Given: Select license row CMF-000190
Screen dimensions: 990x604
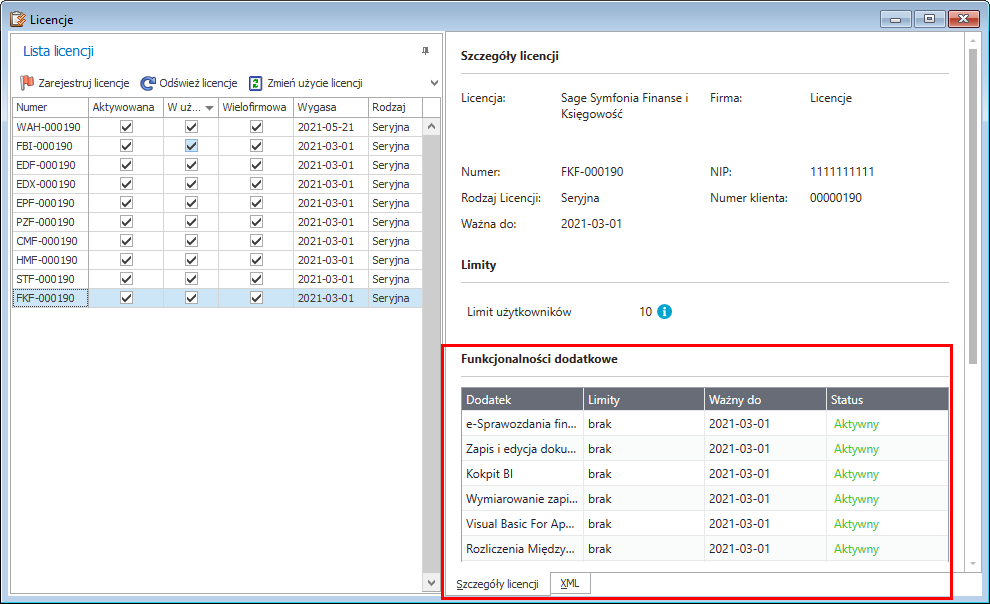Looking at the screenshot, I should click(x=217, y=240).
